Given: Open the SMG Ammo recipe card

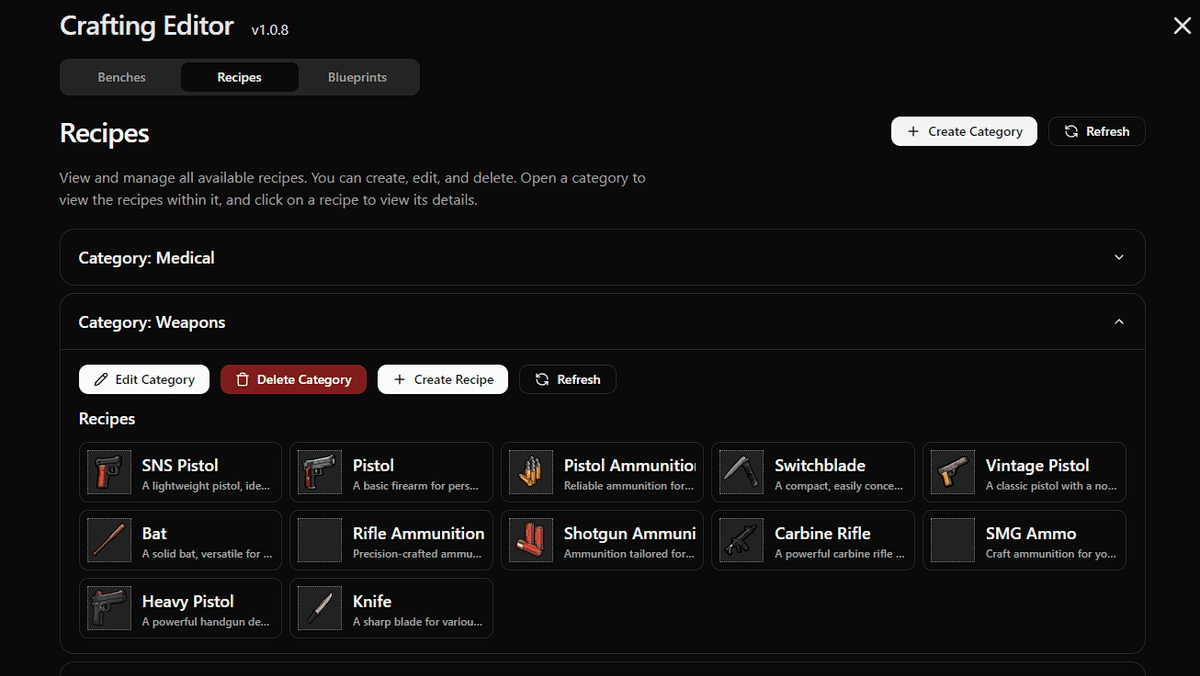Looking at the screenshot, I should pyautogui.click(x=1024, y=539).
